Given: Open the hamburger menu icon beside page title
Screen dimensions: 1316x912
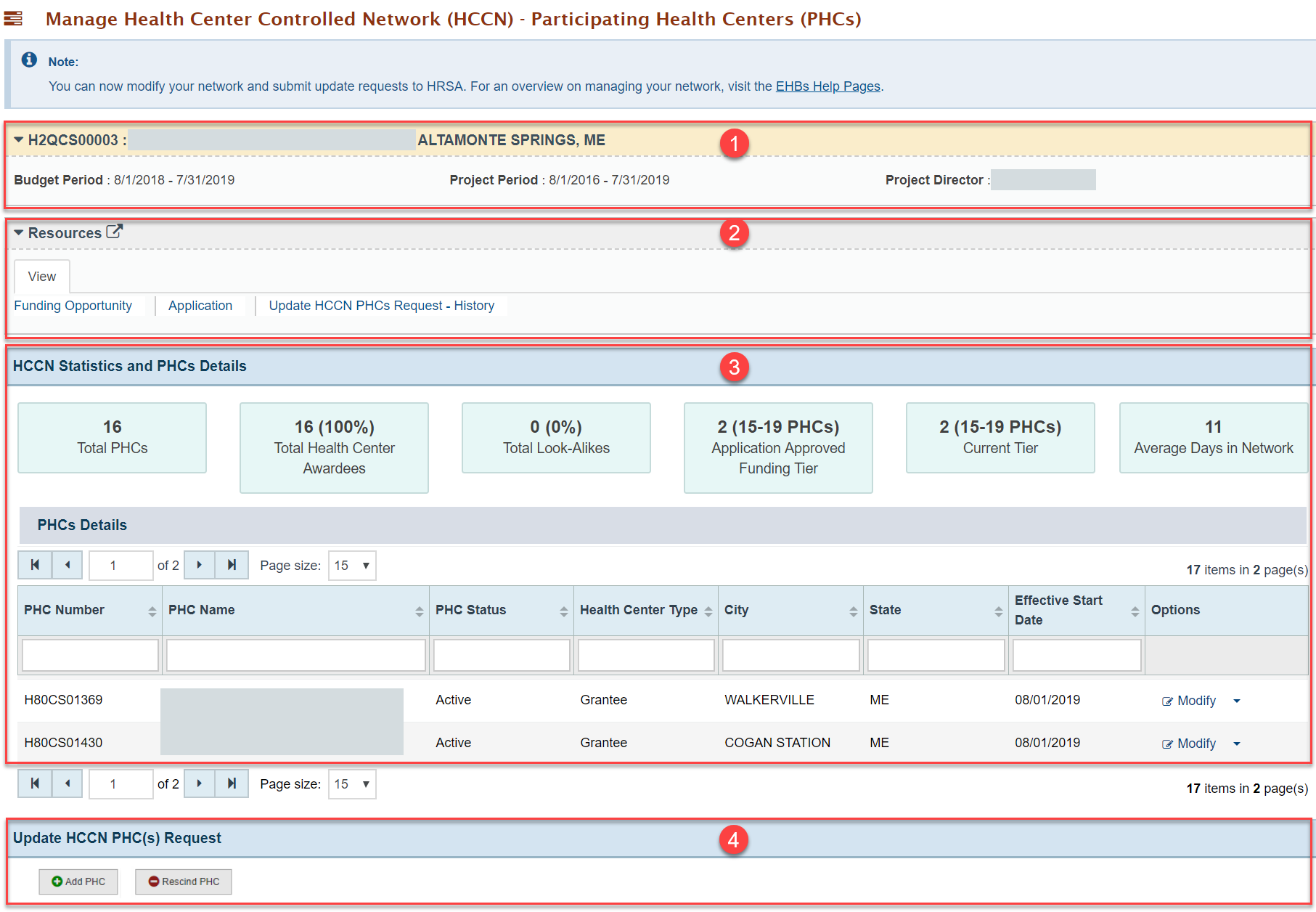Looking at the screenshot, I should 13,18.
